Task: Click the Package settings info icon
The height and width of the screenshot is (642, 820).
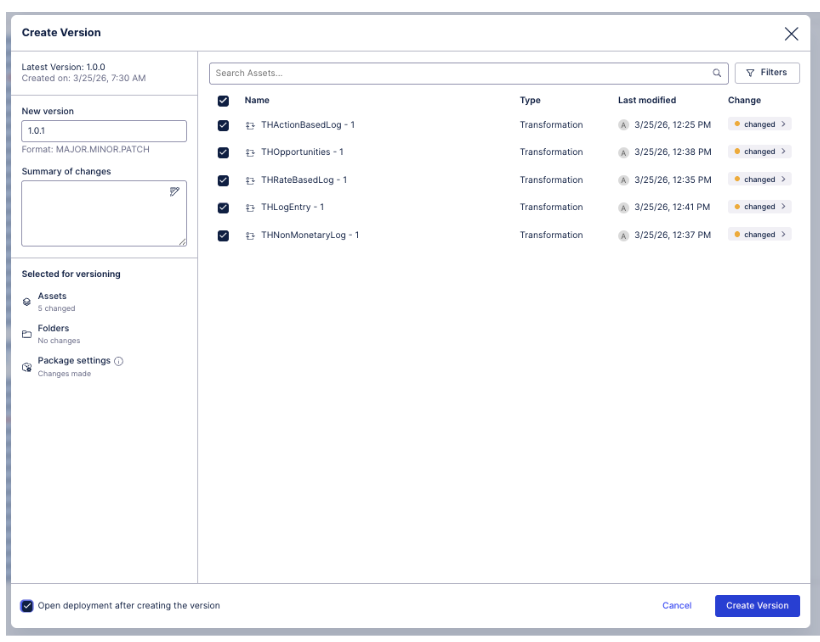Action: click(119, 361)
